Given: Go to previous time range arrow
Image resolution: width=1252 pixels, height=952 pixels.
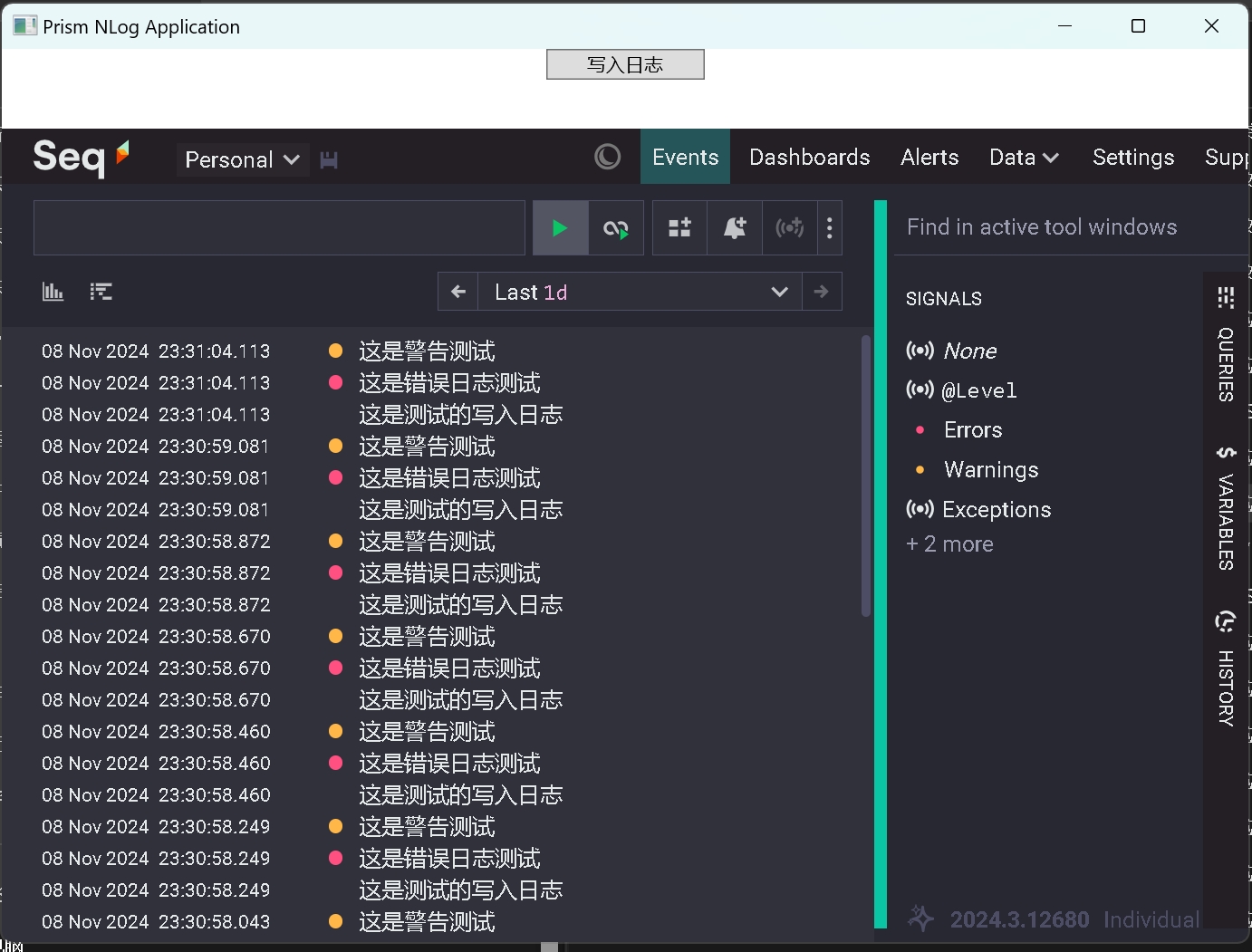Looking at the screenshot, I should tap(458, 292).
